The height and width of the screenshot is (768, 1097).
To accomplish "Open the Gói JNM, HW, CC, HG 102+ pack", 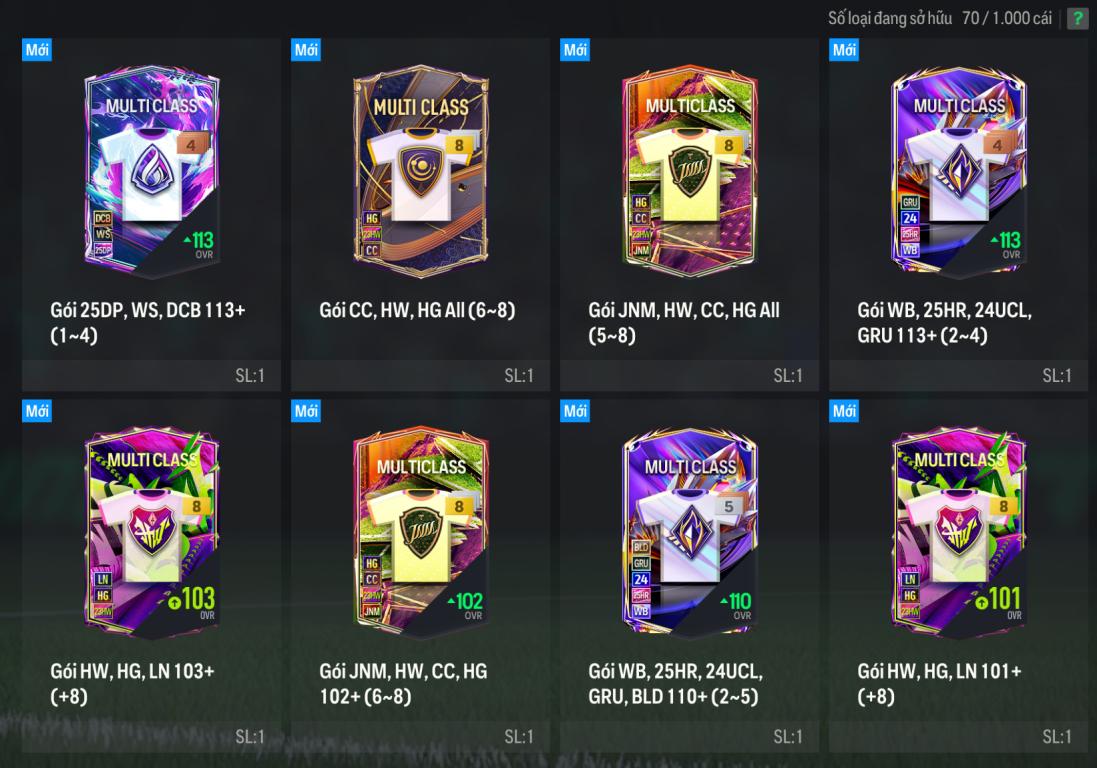I will pyautogui.click(x=420, y=576).
